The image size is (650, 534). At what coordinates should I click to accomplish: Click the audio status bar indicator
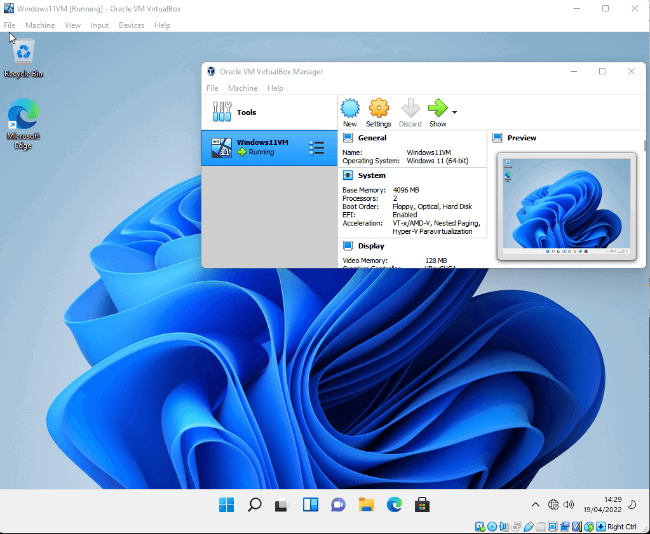(504, 527)
